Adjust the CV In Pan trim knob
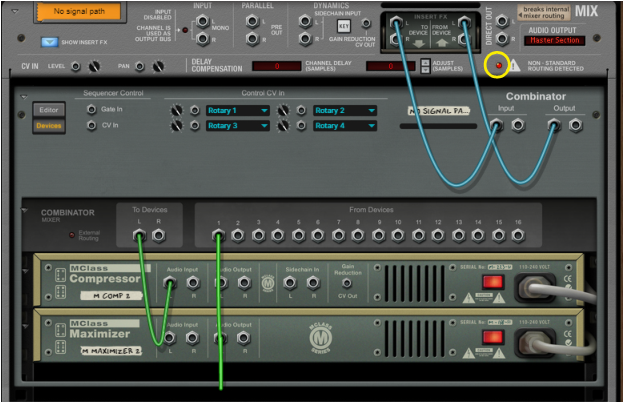Image resolution: width=623 pixels, height=402 pixels. pos(159,66)
